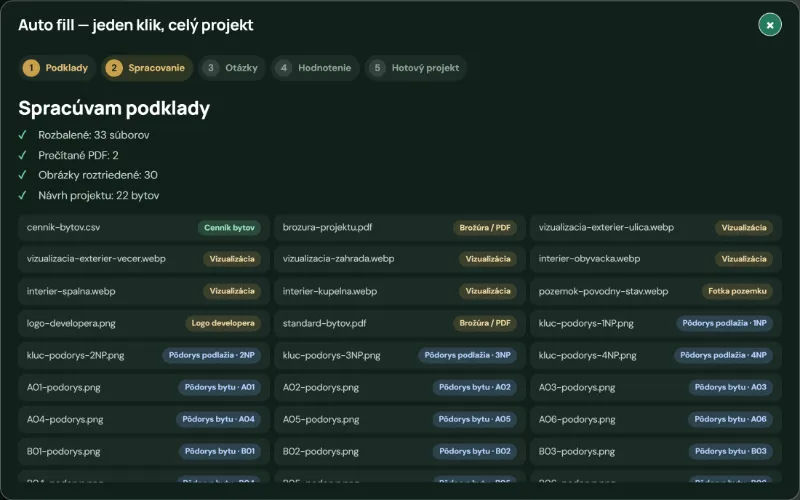Click the Pôdorys bytu · B01 tag
The width and height of the screenshot is (800, 500).
pos(220,452)
